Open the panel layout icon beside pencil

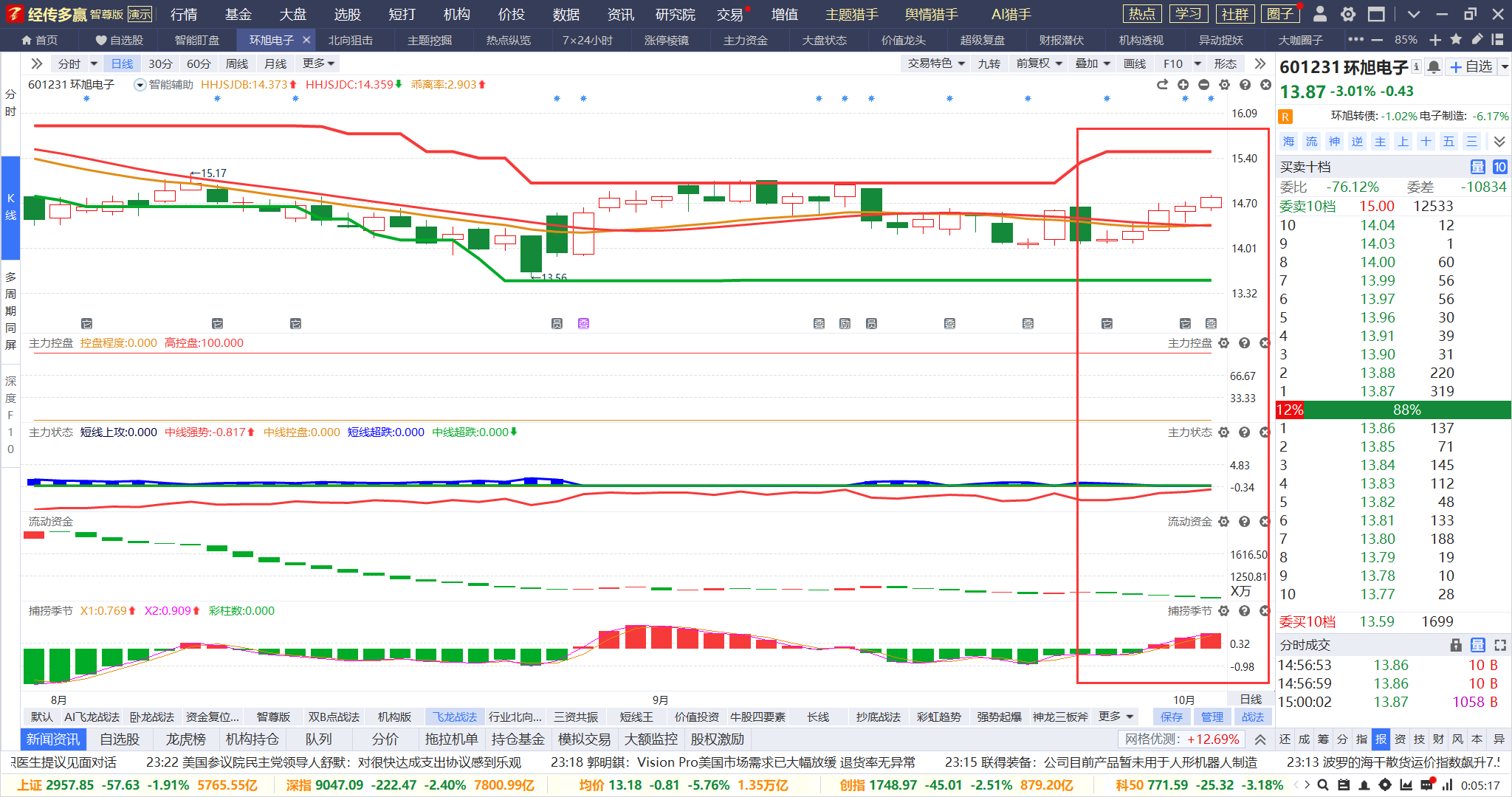[x=1498, y=40]
